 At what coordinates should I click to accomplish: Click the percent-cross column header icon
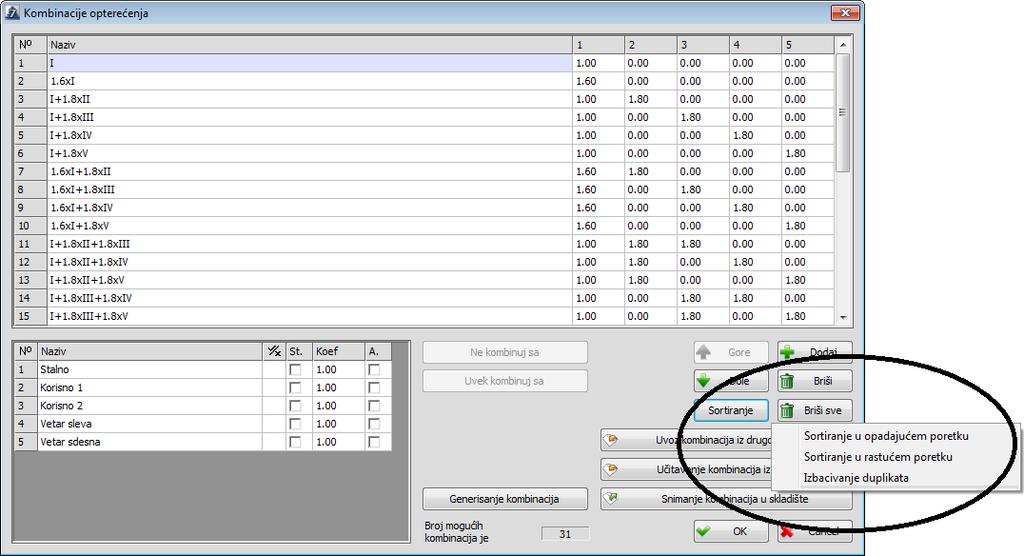(274, 352)
